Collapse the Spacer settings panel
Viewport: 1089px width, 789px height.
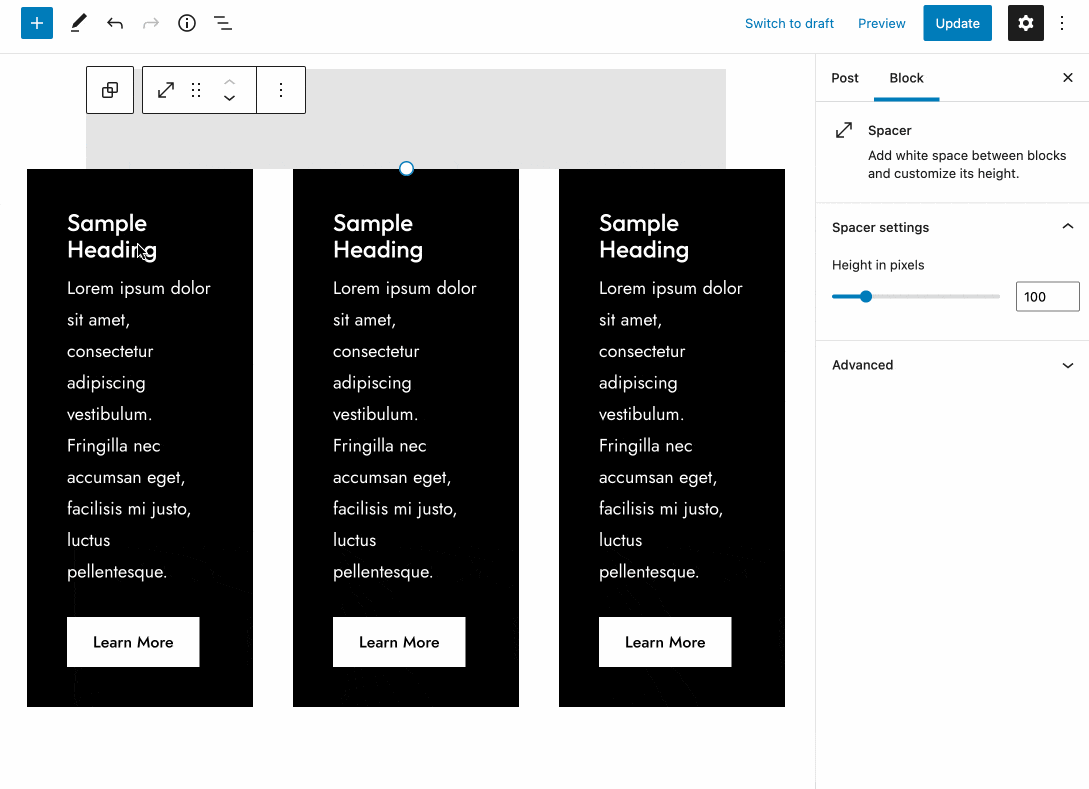pos(1067,227)
